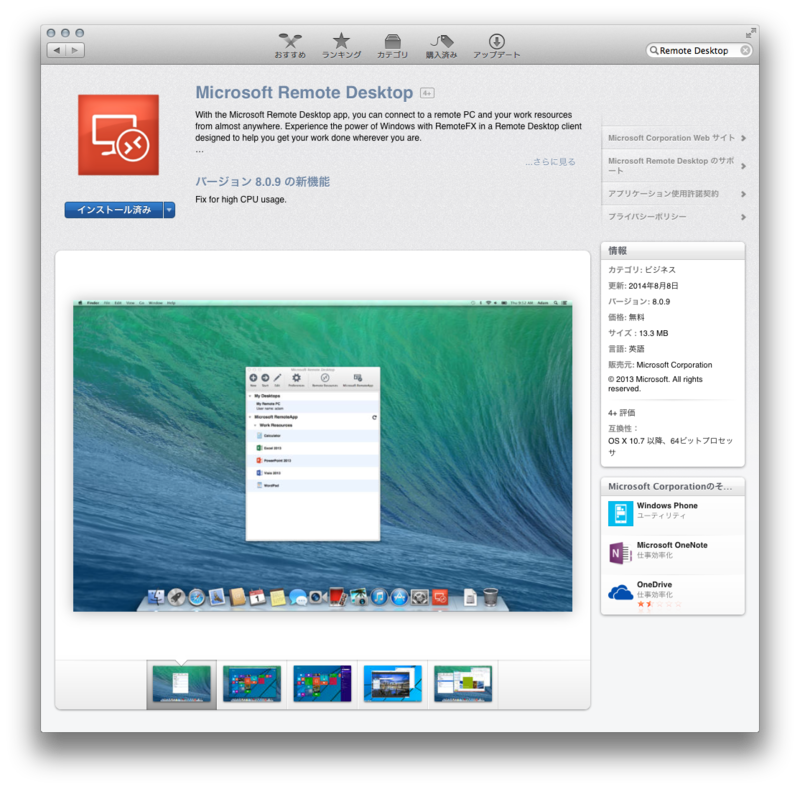Select the fourth screenshot thumbnail
The width and height of the screenshot is (800, 789).
pos(392,684)
